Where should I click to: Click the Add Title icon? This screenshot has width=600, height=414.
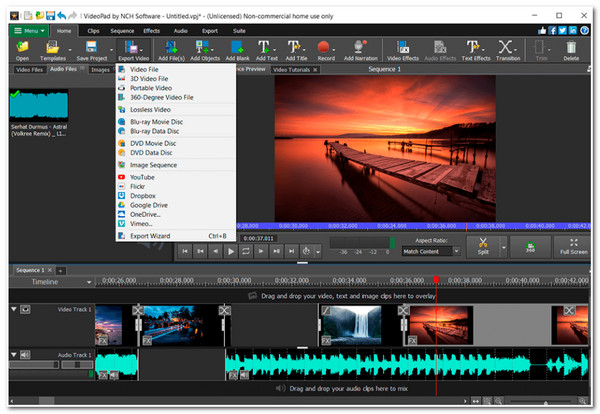tap(294, 51)
